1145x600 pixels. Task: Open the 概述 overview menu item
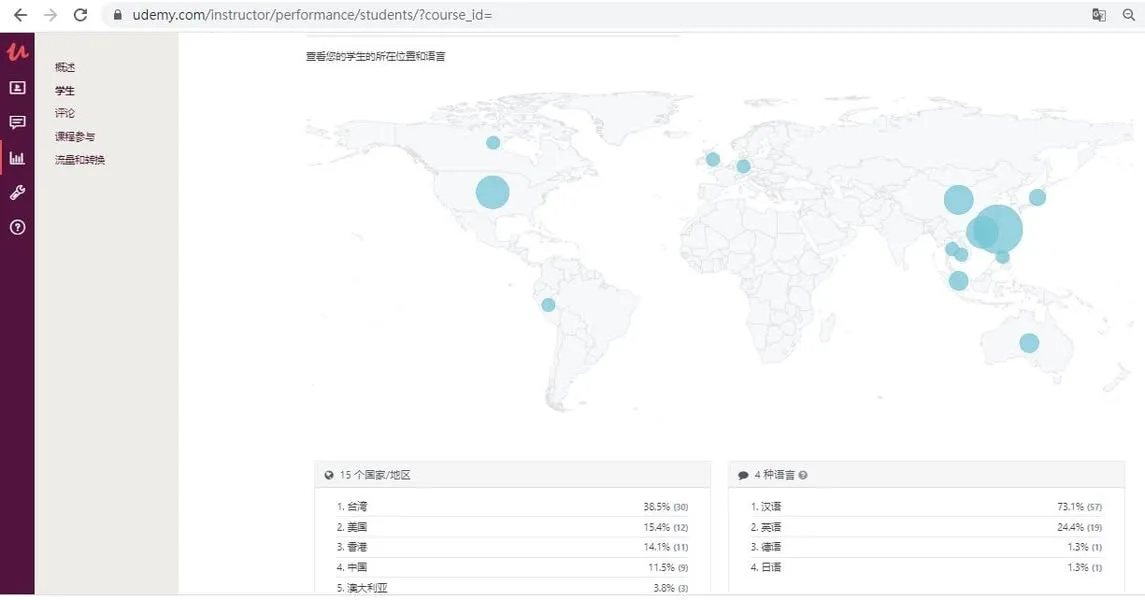pos(65,67)
